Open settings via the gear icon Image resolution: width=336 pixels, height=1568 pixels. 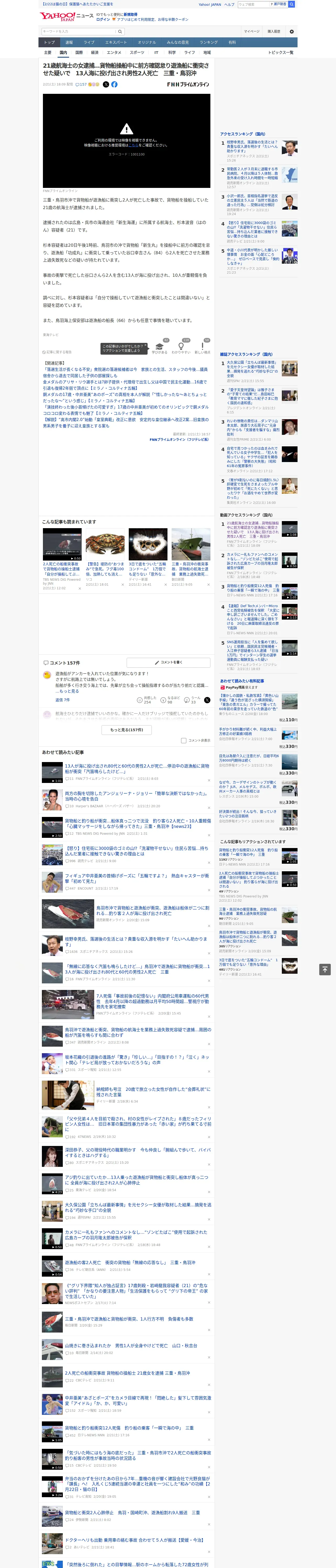(292, 32)
